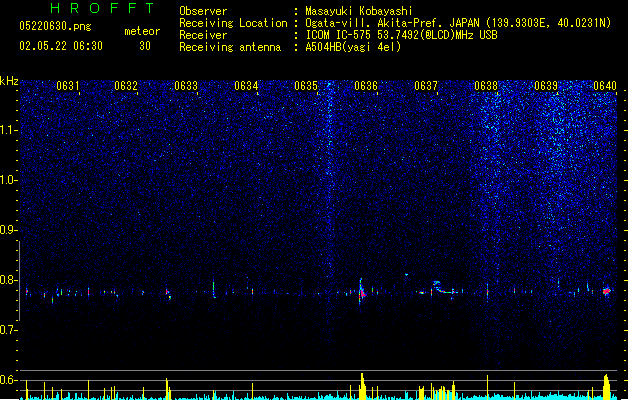Click the kHz axis unit label
This screenshot has height=400, width=629.
tap(9, 81)
